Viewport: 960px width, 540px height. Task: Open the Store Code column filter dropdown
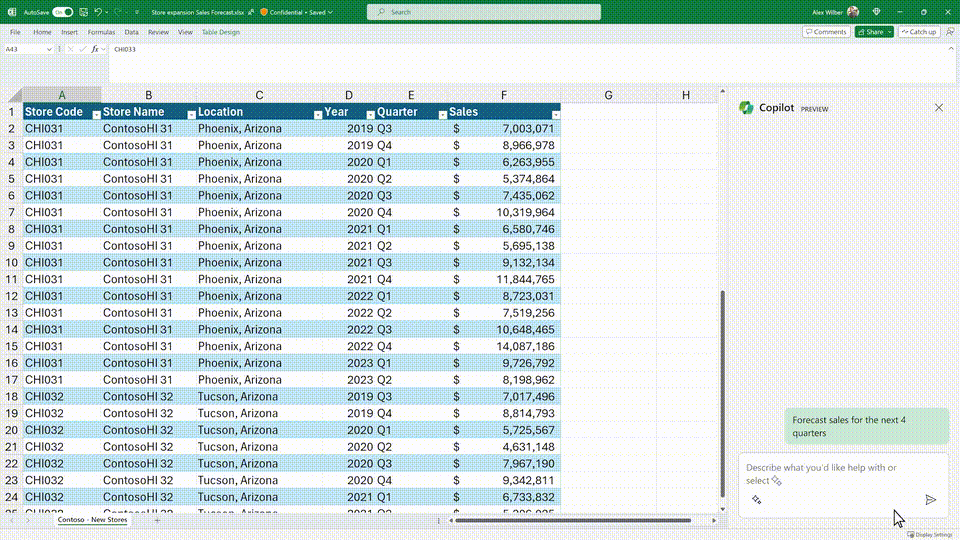[x=96, y=114]
